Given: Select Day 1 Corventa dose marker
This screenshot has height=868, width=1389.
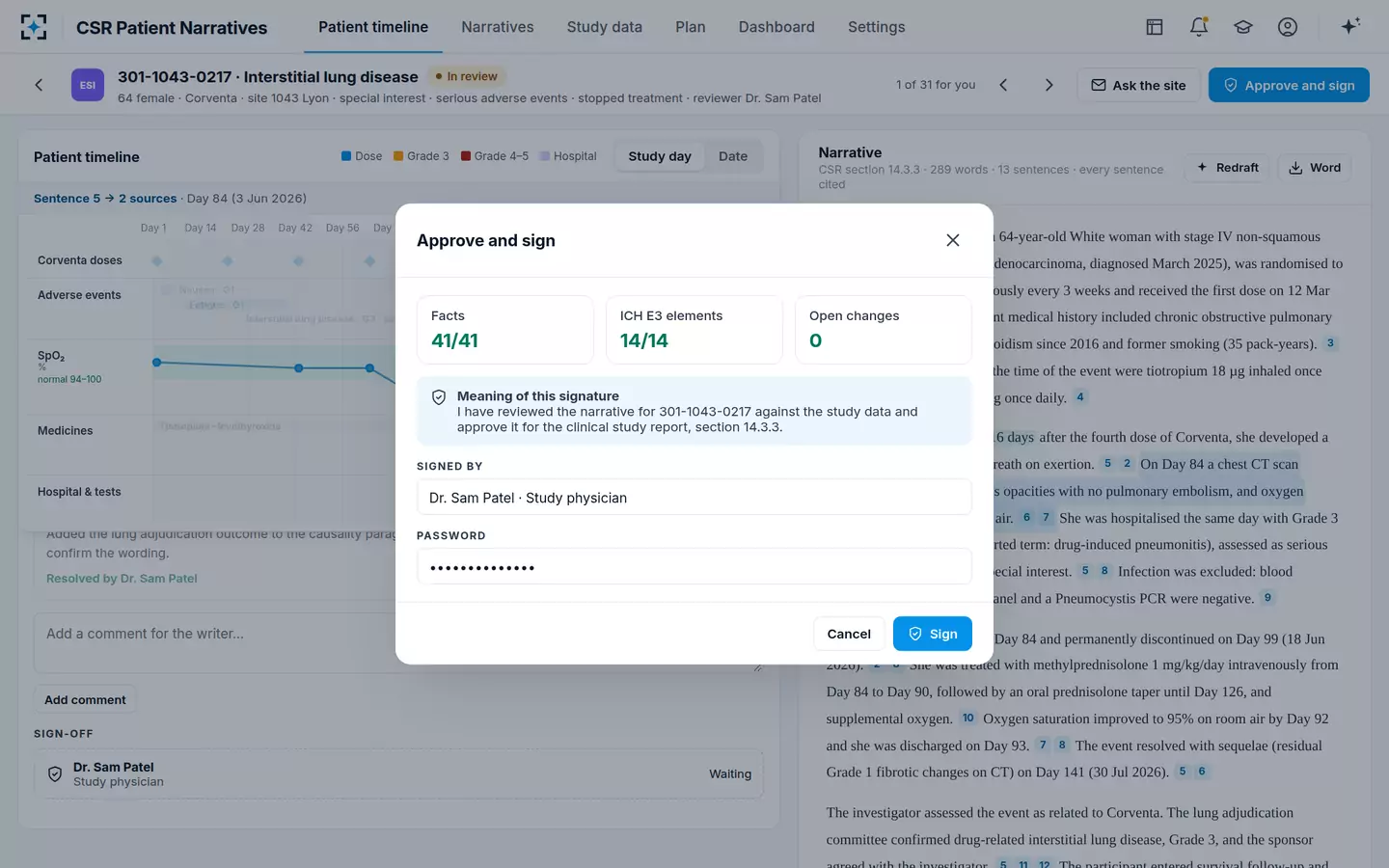Looking at the screenshot, I should coord(157,261).
